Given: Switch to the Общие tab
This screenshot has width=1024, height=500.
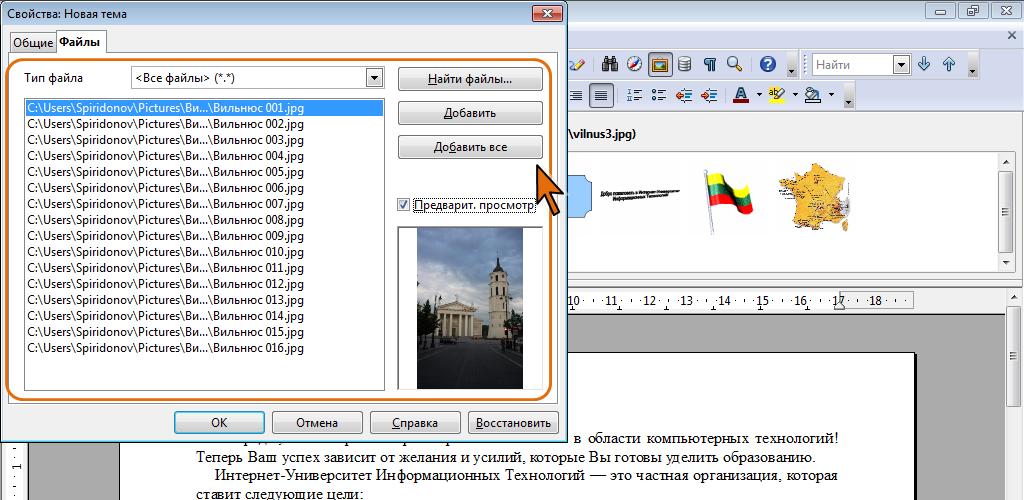Looking at the screenshot, I should (x=31, y=42).
